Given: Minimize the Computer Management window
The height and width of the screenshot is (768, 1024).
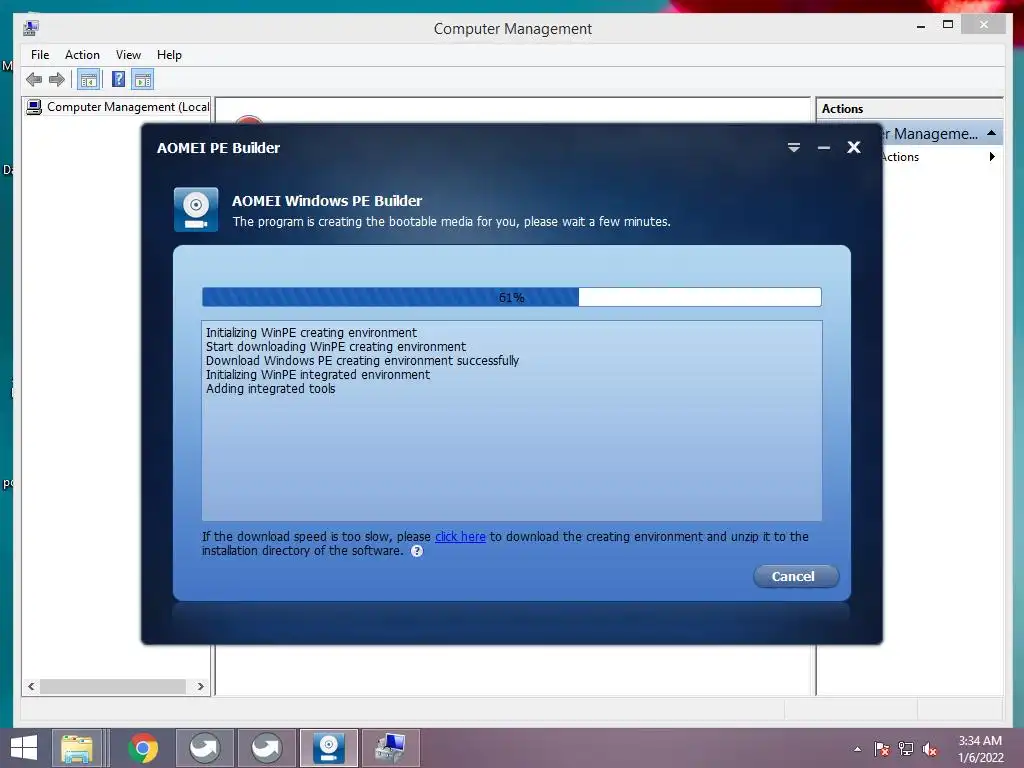Looking at the screenshot, I should [x=921, y=26].
